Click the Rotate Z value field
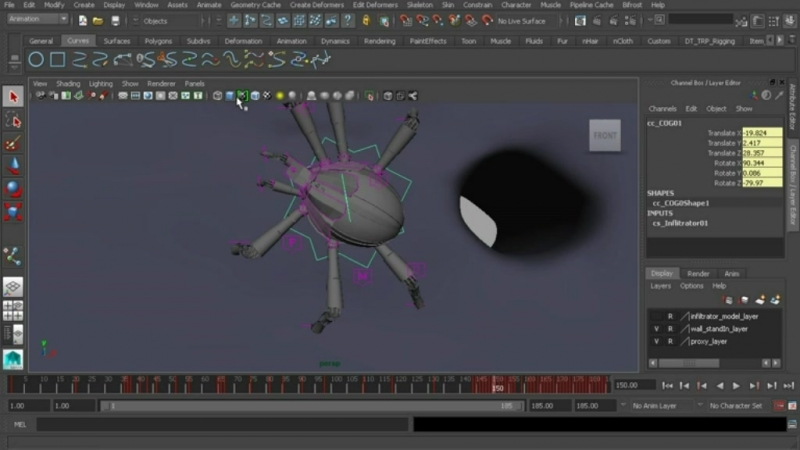The image size is (800, 450). click(762, 183)
